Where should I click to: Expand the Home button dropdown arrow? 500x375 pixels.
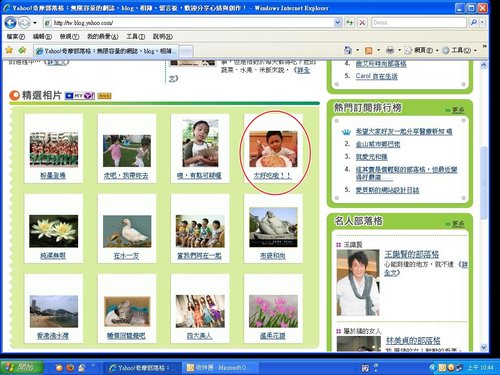[357, 50]
